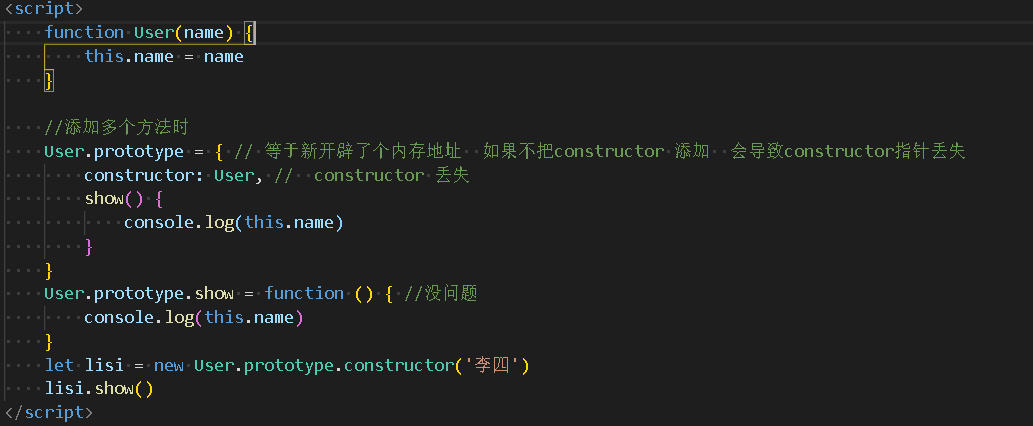Click the '//没问题' comment
Viewport: 1033px width, 426px height.
click(441, 293)
